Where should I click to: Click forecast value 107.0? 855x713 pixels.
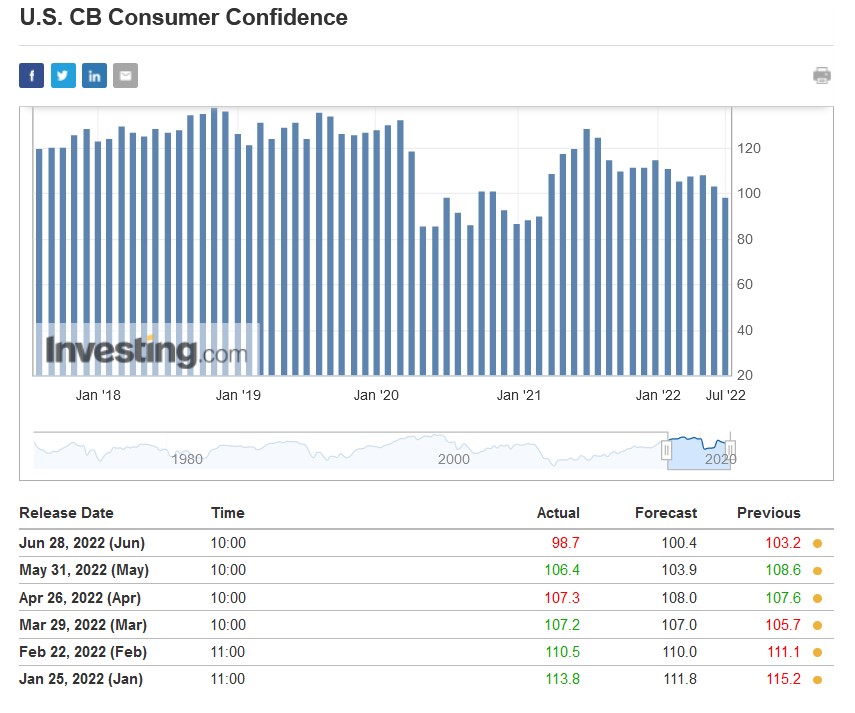(x=679, y=625)
